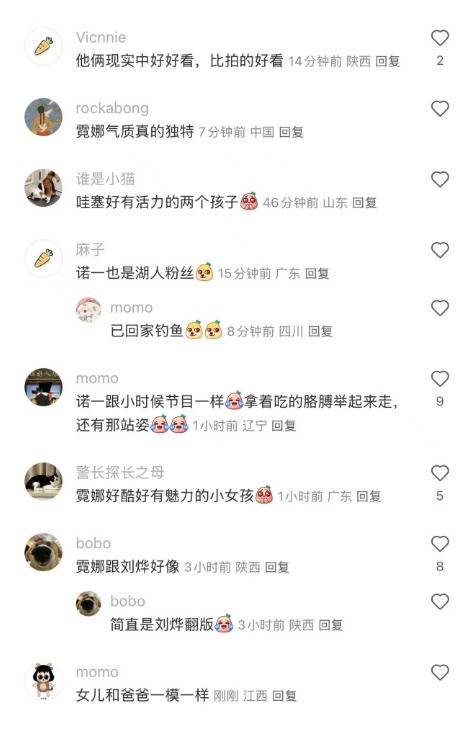
Task: Like the last momo comment about 女儿和爸爸
Action: click(439, 673)
